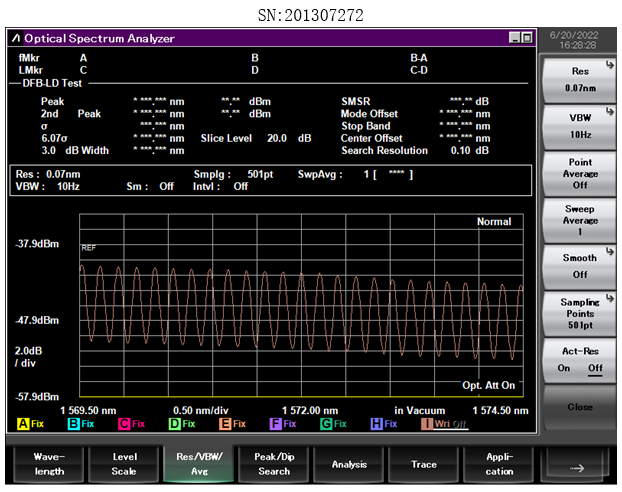Open the Sweep Average 1 setting
The width and height of the screenshot is (622, 492).
pyautogui.click(x=580, y=219)
